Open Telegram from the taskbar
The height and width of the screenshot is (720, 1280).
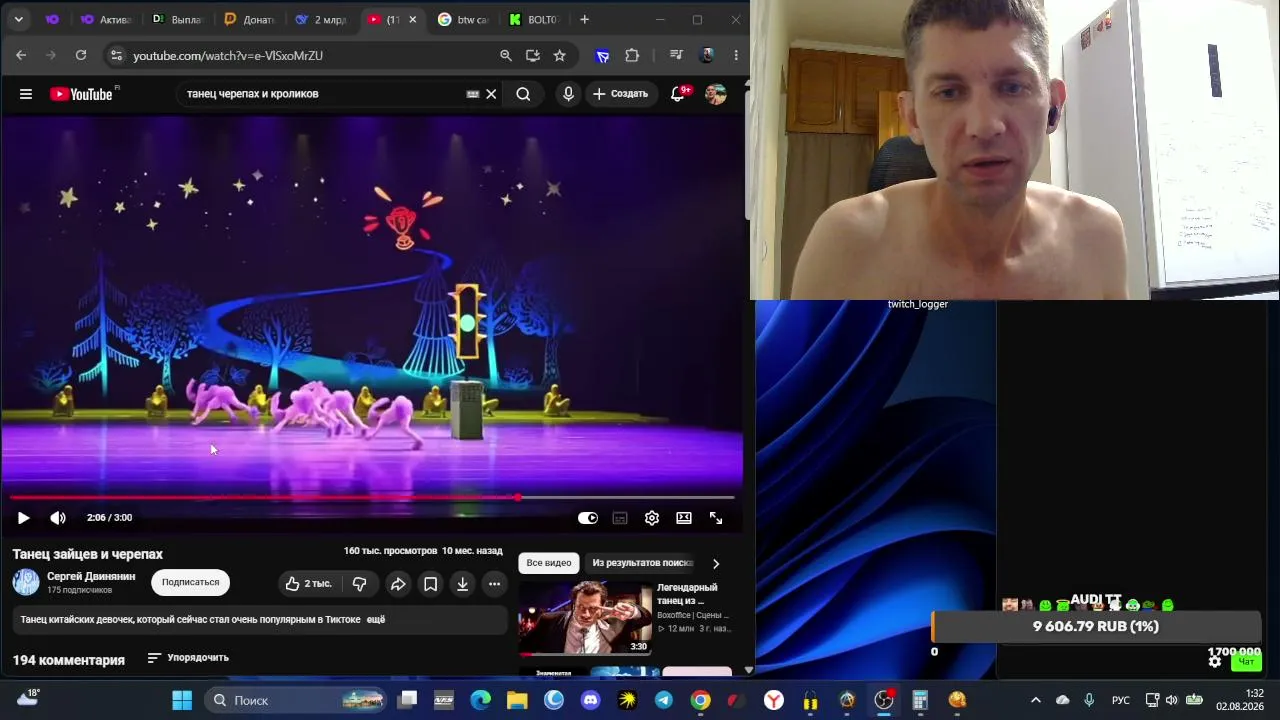664,700
